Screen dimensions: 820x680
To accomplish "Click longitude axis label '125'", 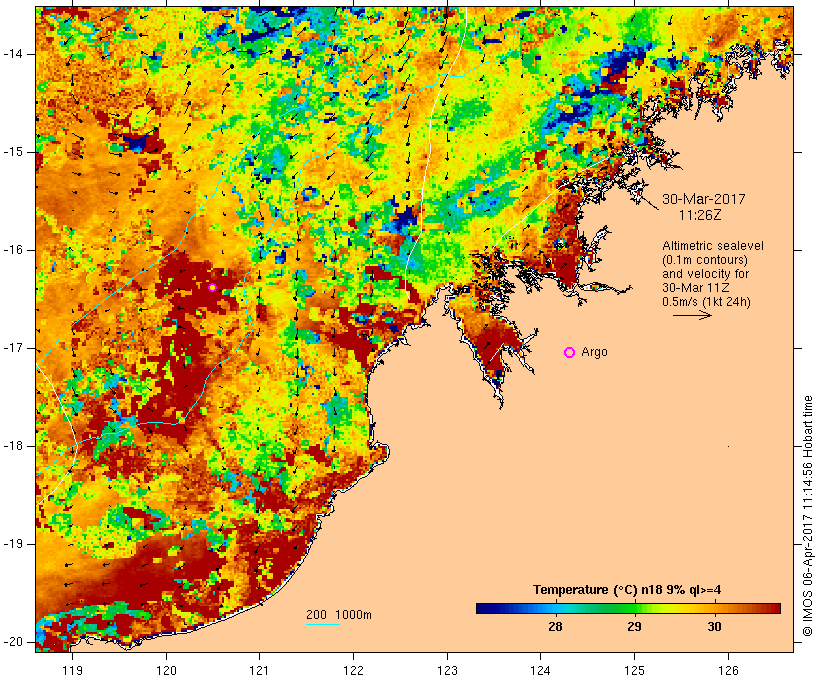I will click(635, 671).
